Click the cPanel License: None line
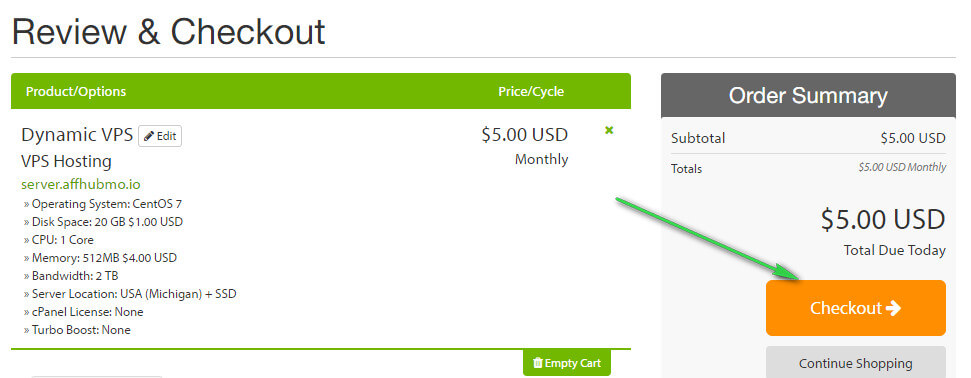The height and width of the screenshot is (378, 971). click(84, 312)
